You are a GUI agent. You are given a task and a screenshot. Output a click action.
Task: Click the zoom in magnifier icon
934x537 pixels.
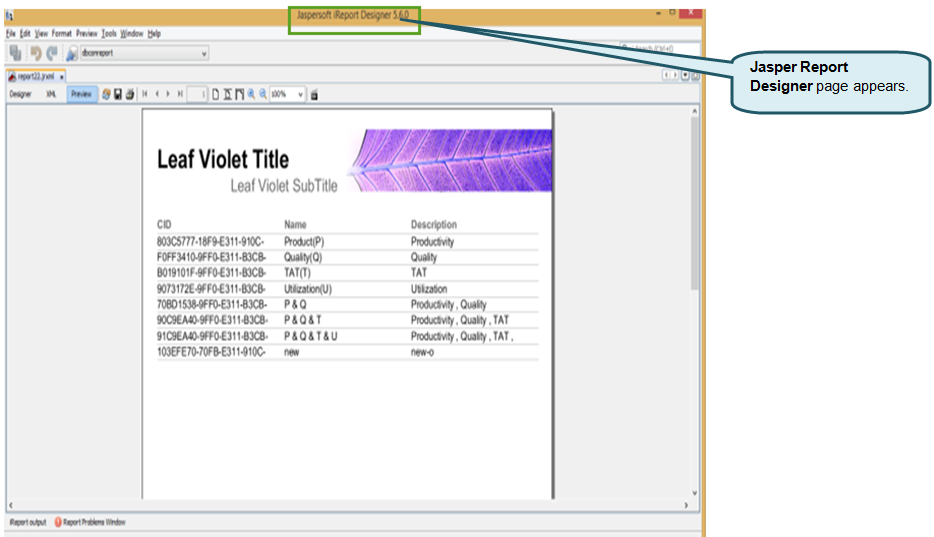[251, 94]
